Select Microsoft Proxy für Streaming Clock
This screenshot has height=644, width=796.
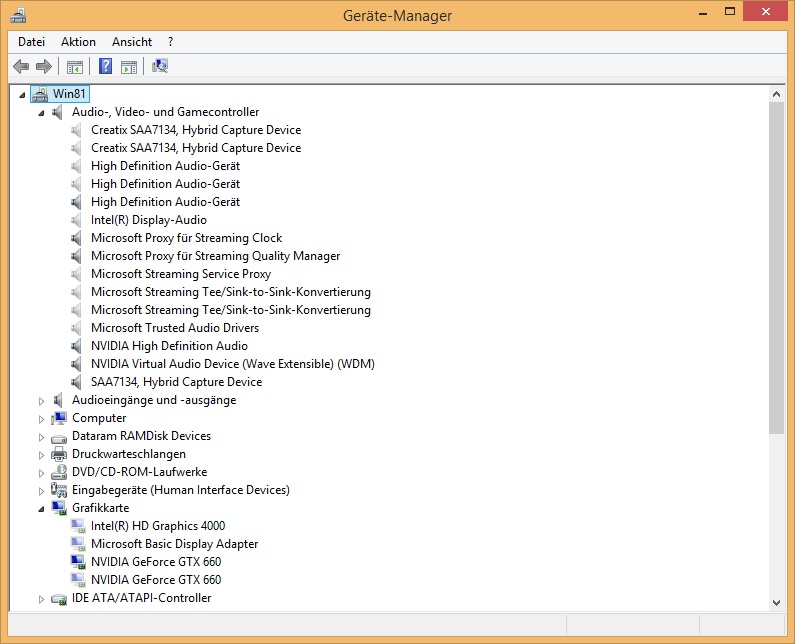click(x=186, y=238)
